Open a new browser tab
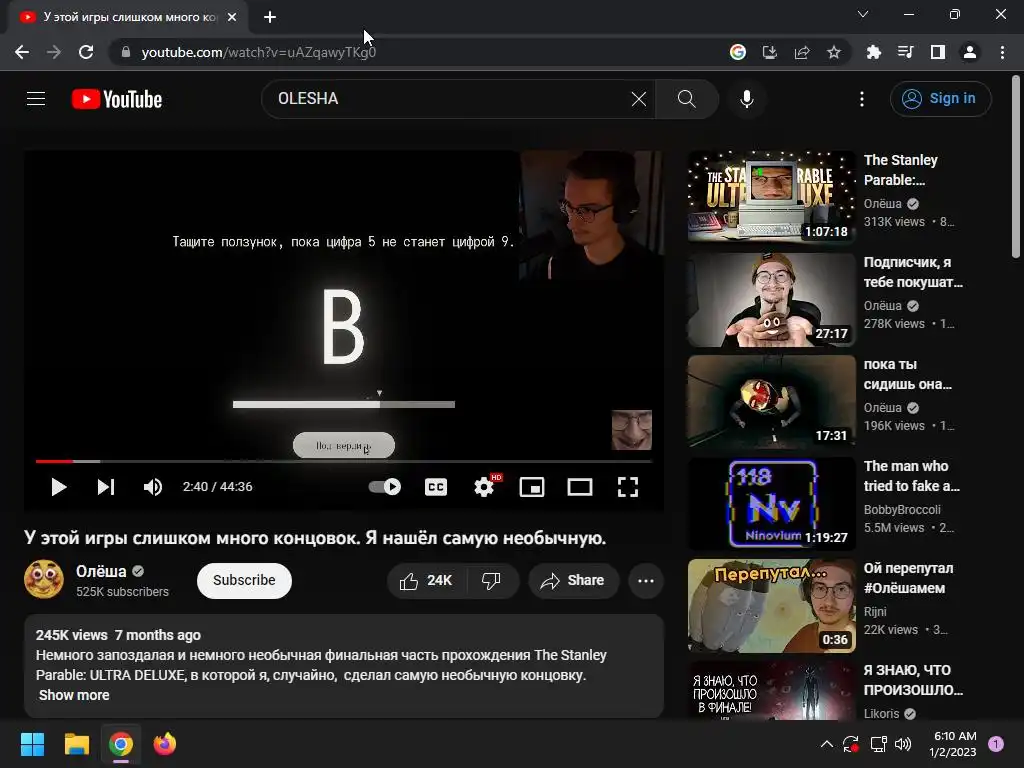The height and width of the screenshot is (768, 1024). click(270, 17)
